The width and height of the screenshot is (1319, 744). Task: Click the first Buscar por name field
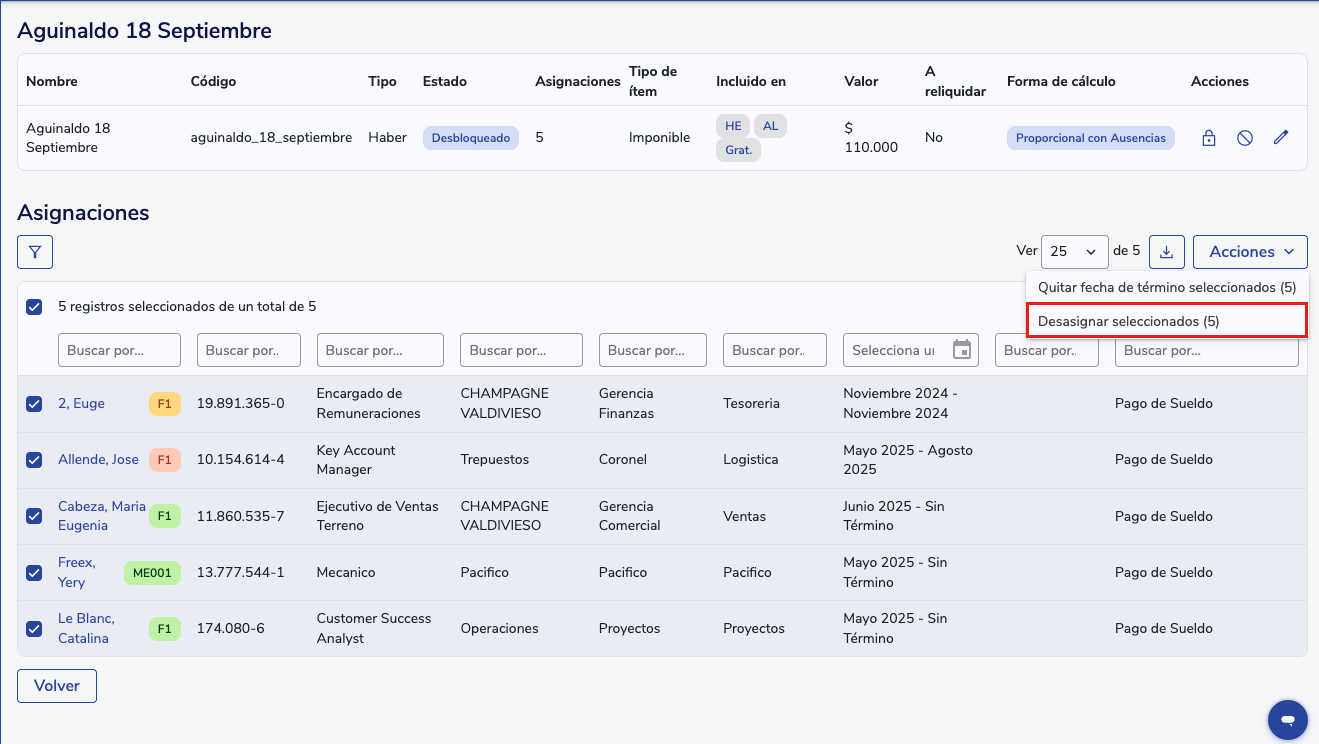[x=119, y=350]
